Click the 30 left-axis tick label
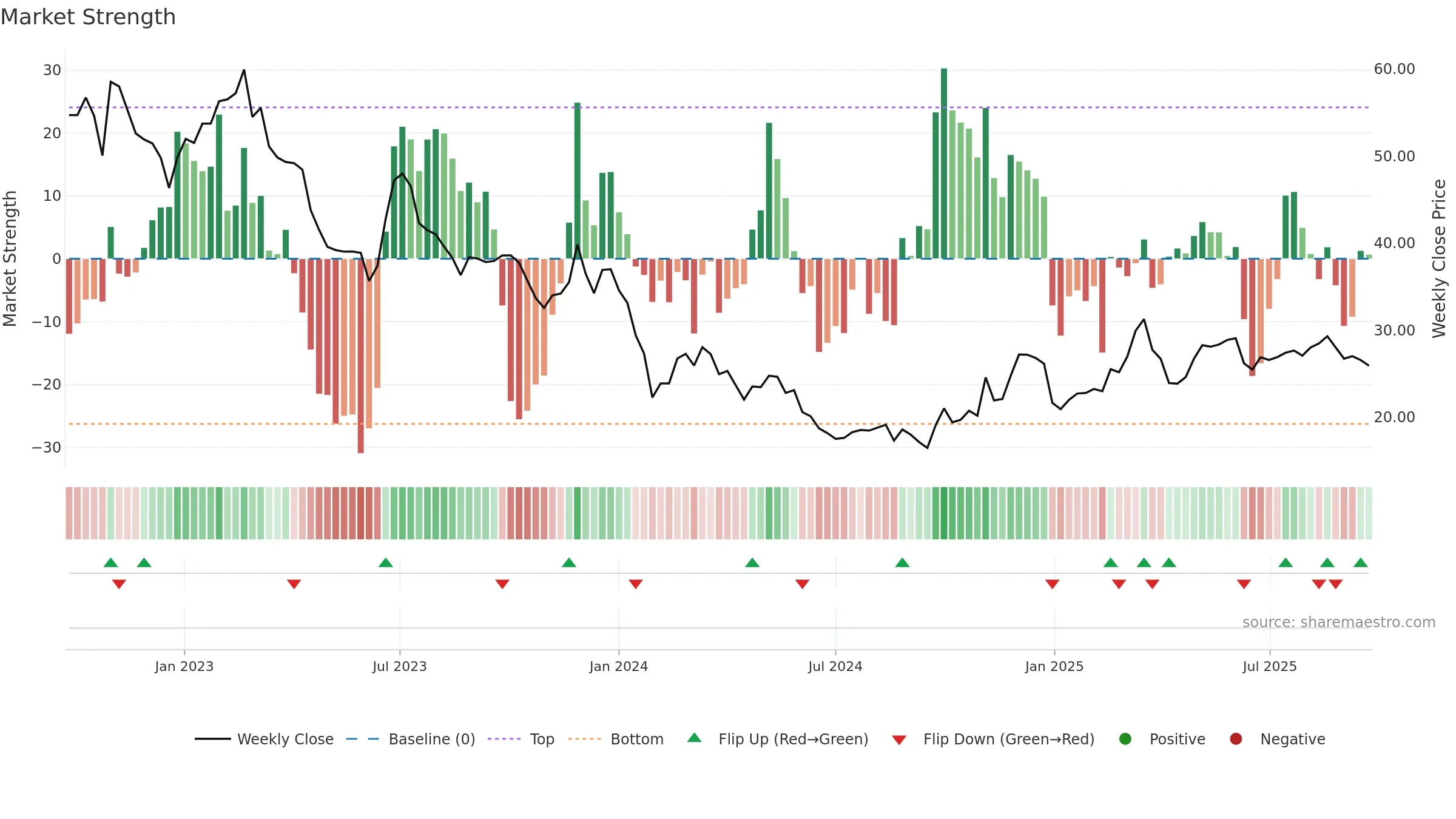 pos(52,70)
